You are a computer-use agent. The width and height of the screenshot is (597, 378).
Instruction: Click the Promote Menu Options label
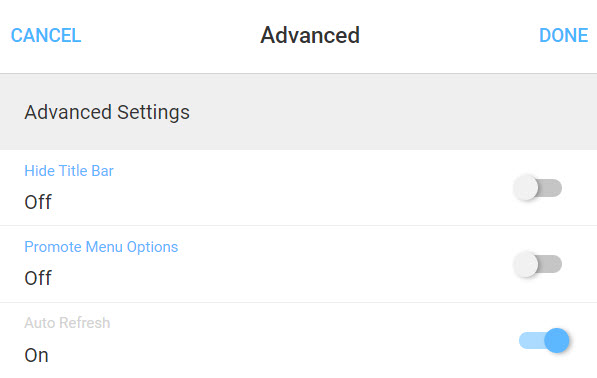pos(101,247)
